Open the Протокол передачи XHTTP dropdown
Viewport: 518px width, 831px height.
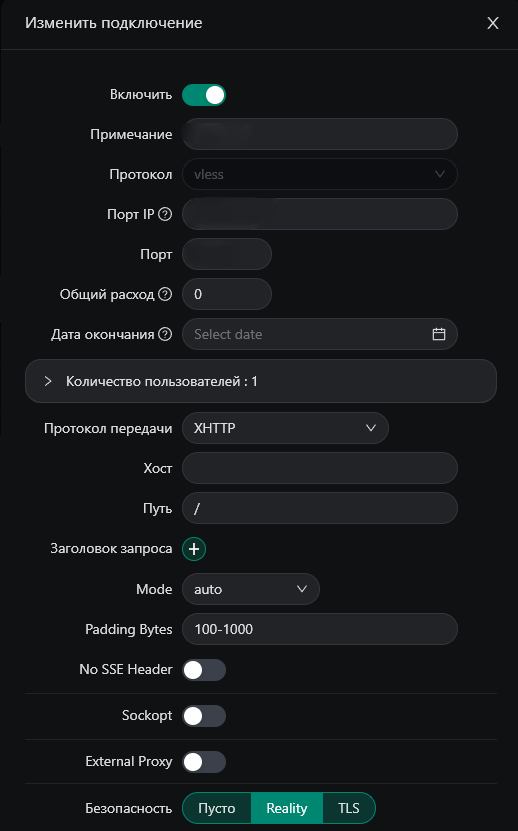click(285, 428)
